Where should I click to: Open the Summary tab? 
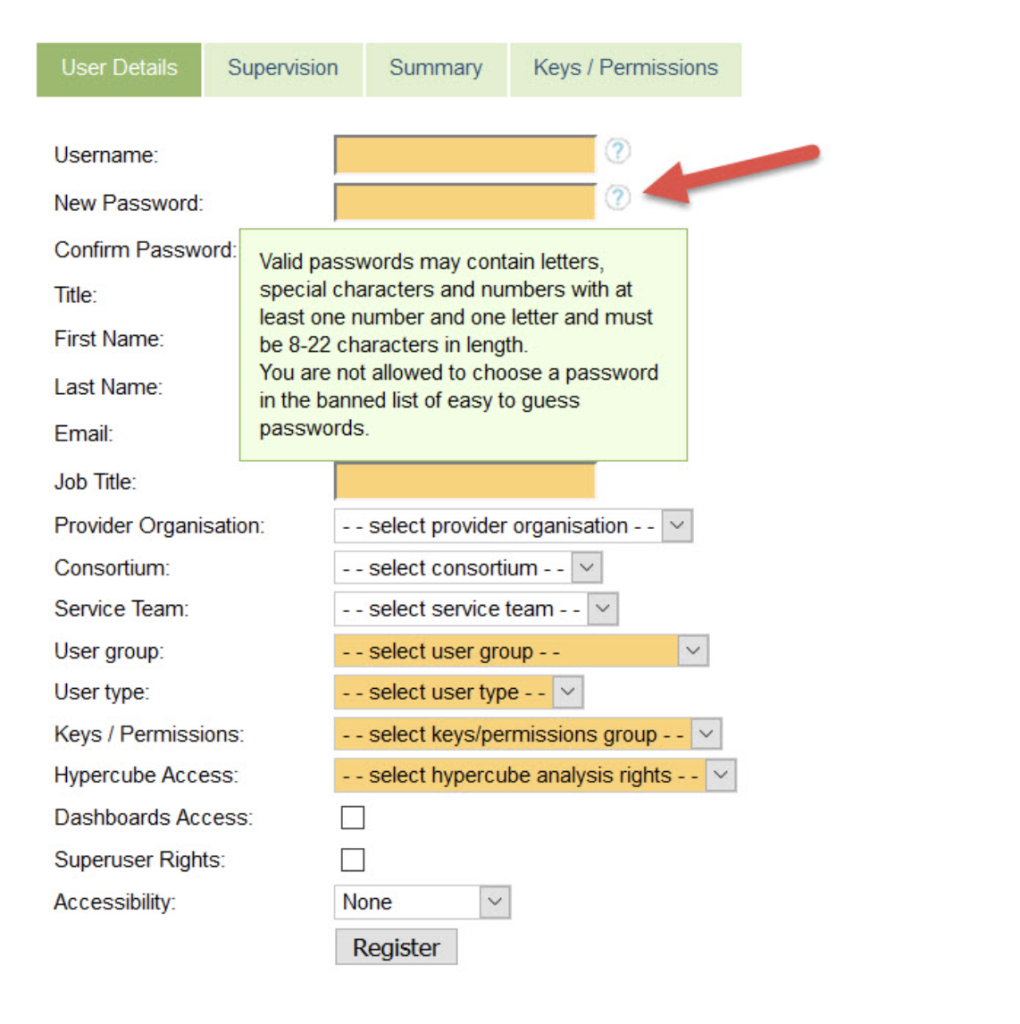tap(435, 69)
